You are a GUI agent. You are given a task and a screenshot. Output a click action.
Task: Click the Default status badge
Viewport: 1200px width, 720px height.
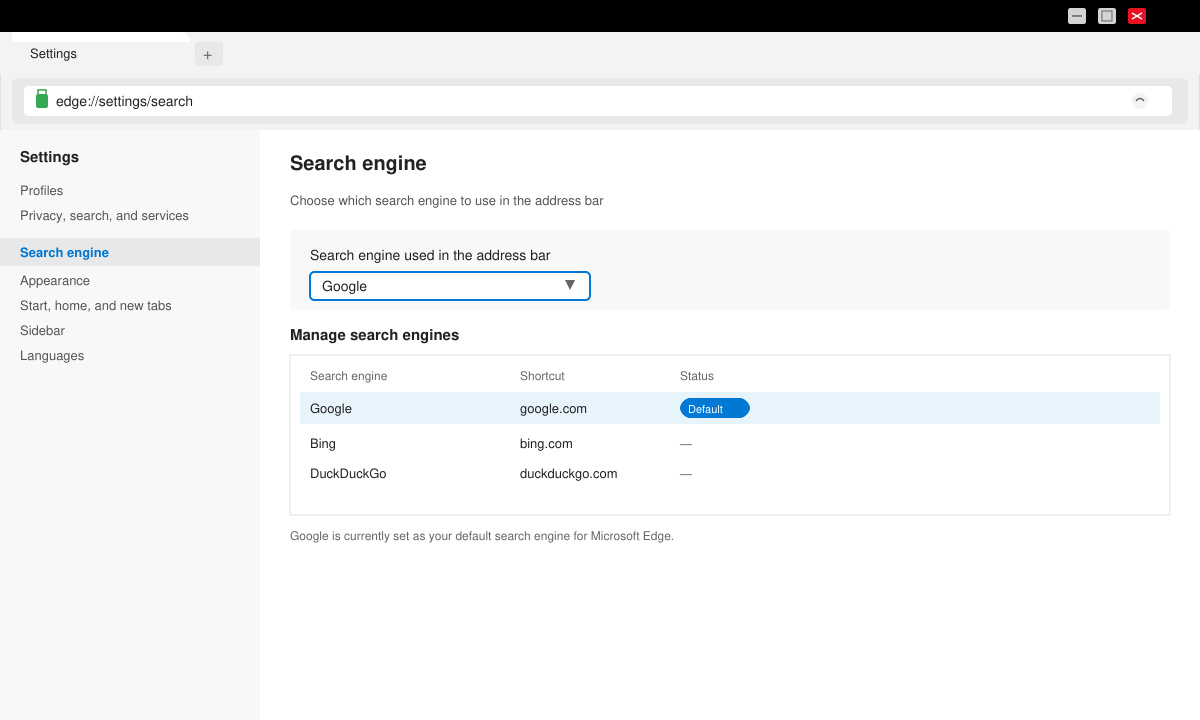click(x=715, y=408)
